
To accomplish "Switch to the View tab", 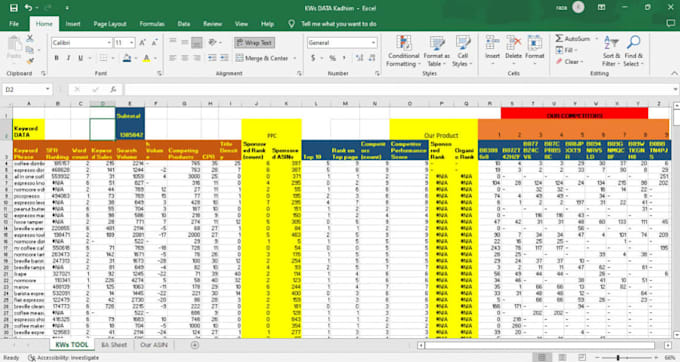I will (x=241, y=24).
